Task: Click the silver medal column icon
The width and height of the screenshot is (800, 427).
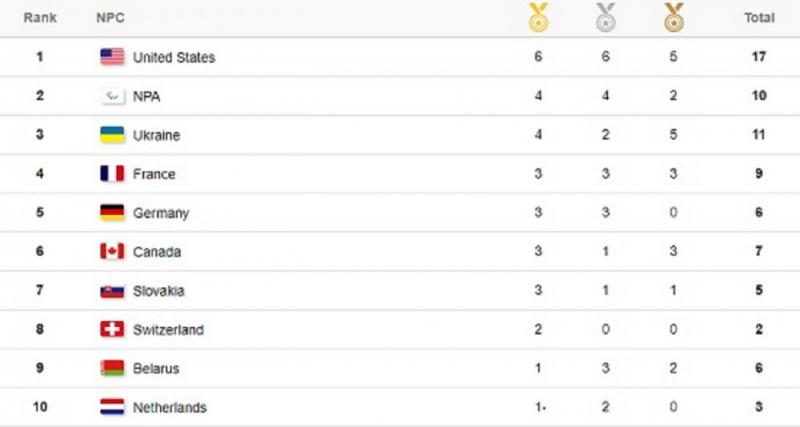Action: (606, 17)
